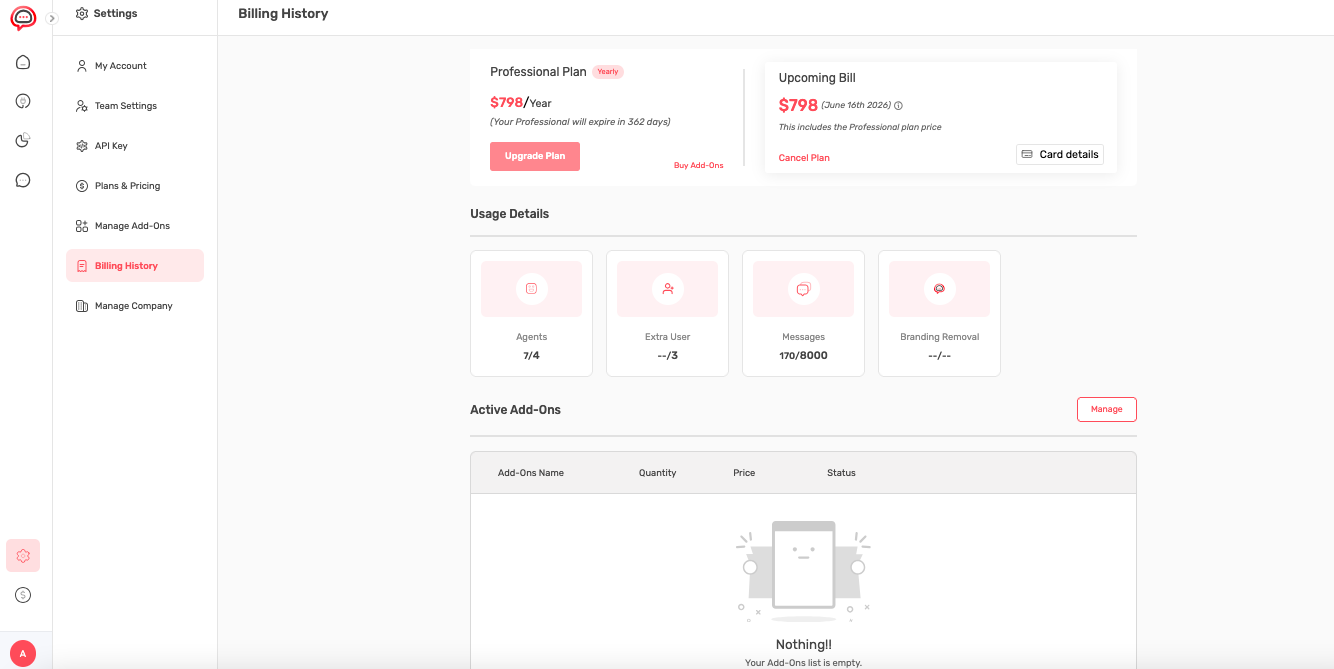The height and width of the screenshot is (669, 1334).
Task: Open the Manage Company section
Action: (x=133, y=305)
